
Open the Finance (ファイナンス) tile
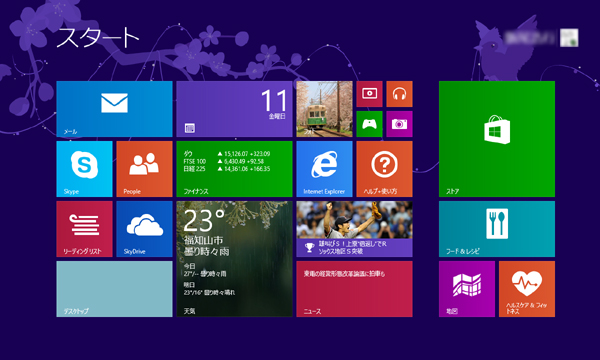click(234, 169)
